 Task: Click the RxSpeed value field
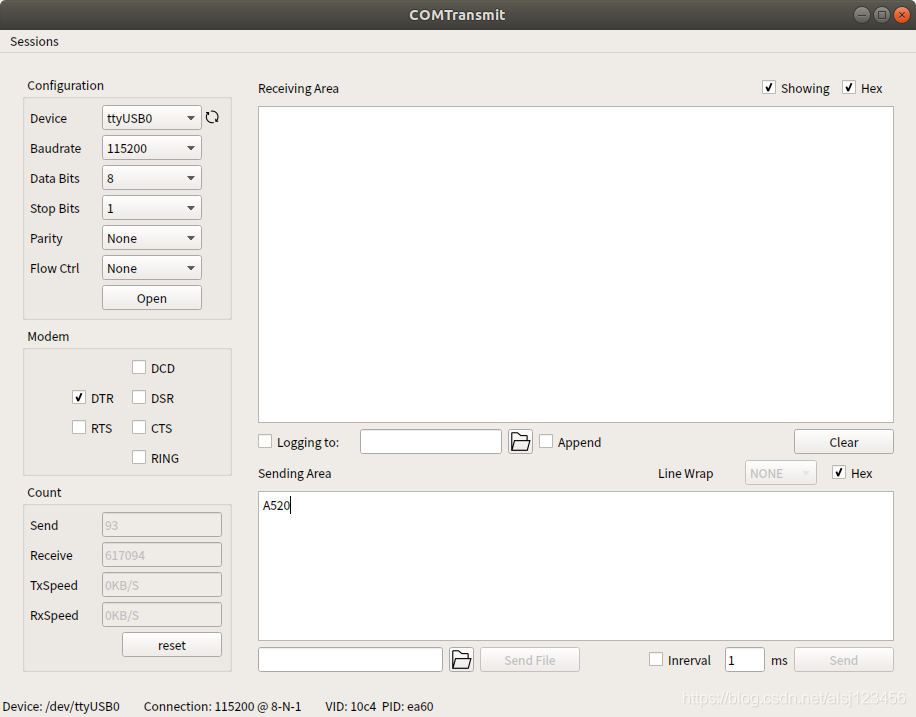tap(162, 615)
